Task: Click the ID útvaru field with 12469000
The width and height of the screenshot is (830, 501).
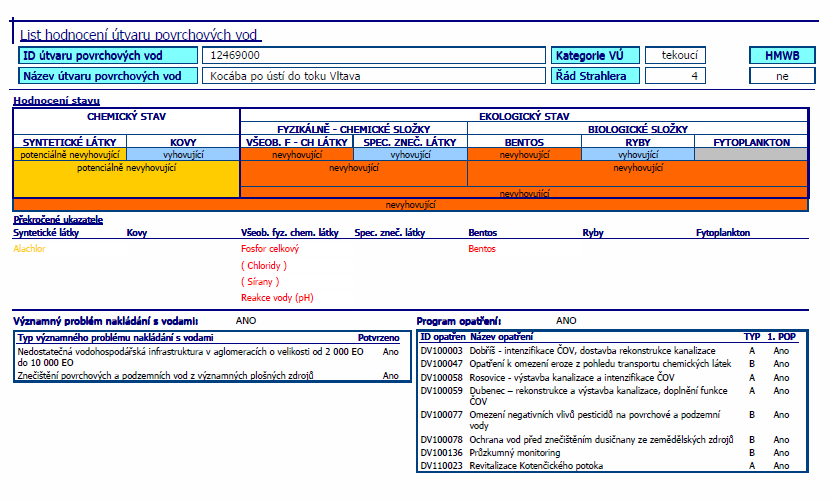Action: [x=374, y=55]
